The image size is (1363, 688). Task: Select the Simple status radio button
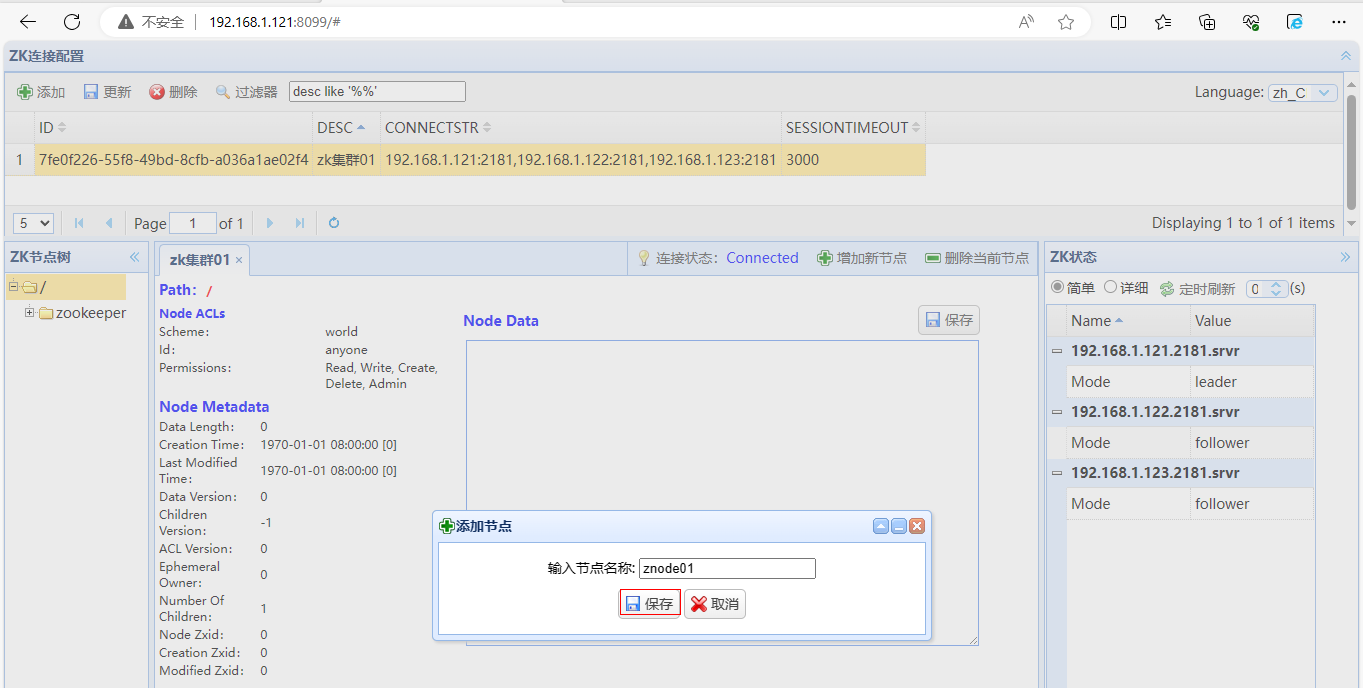coord(1057,288)
